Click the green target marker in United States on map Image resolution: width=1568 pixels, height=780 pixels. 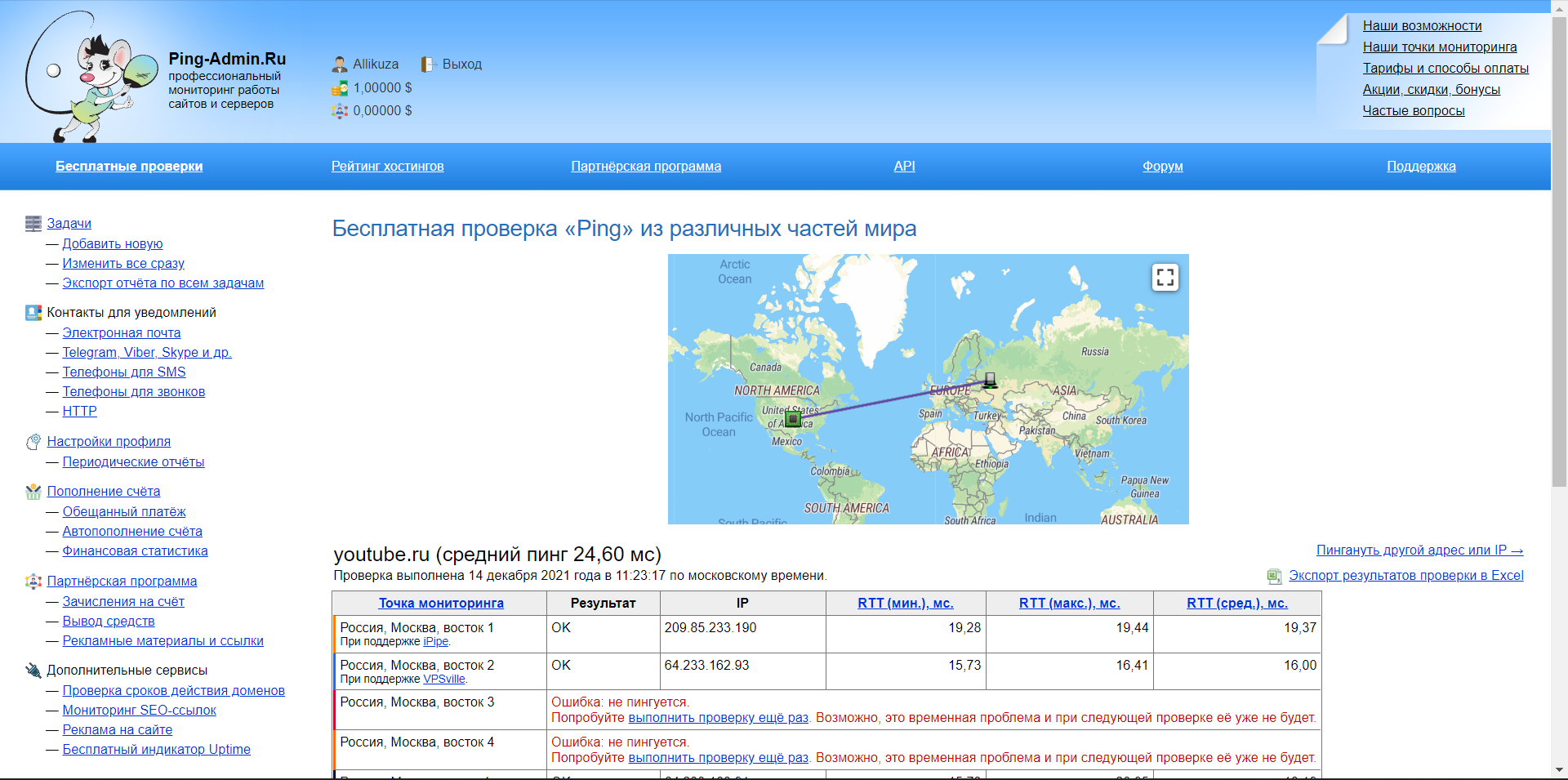[x=793, y=419]
